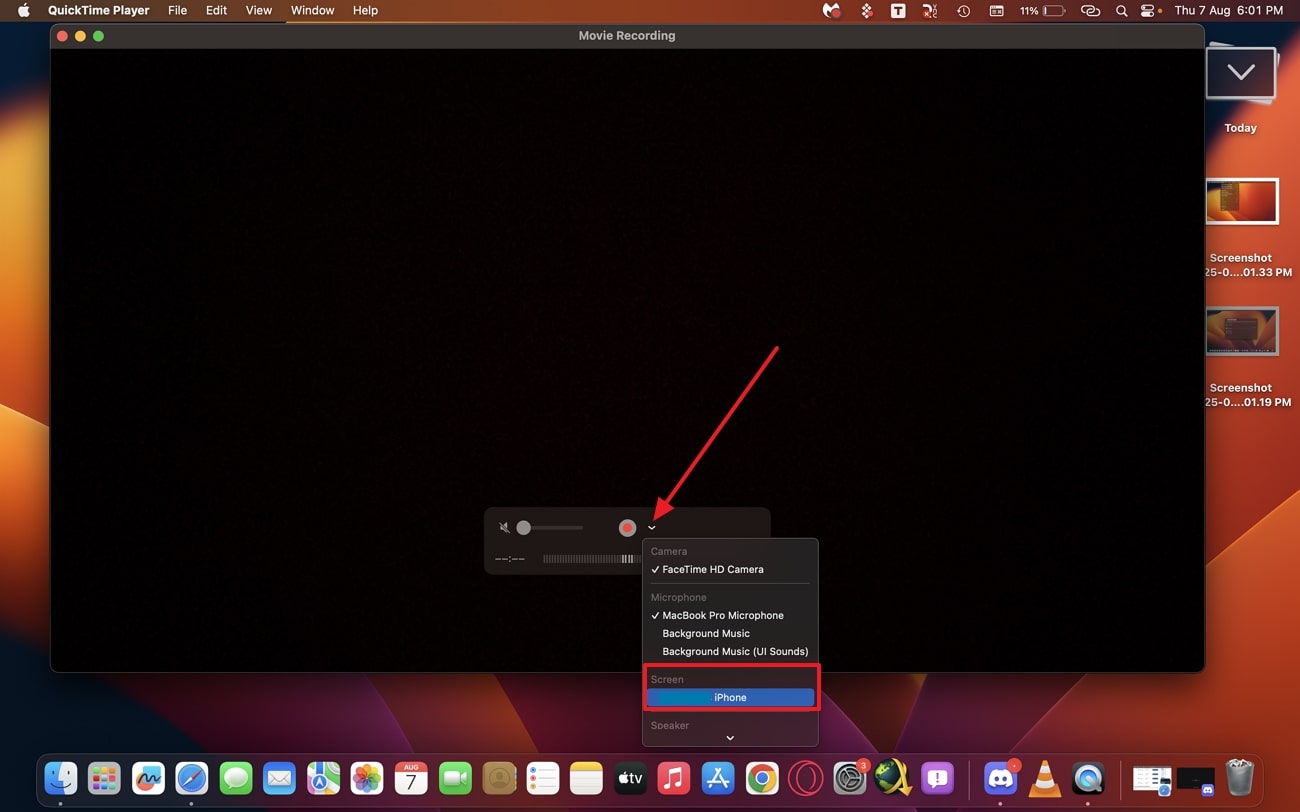The width and height of the screenshot is (1300, 812).
Task: Choose Background Music (UI Sounds) microphone
Action: click(730, 652)
